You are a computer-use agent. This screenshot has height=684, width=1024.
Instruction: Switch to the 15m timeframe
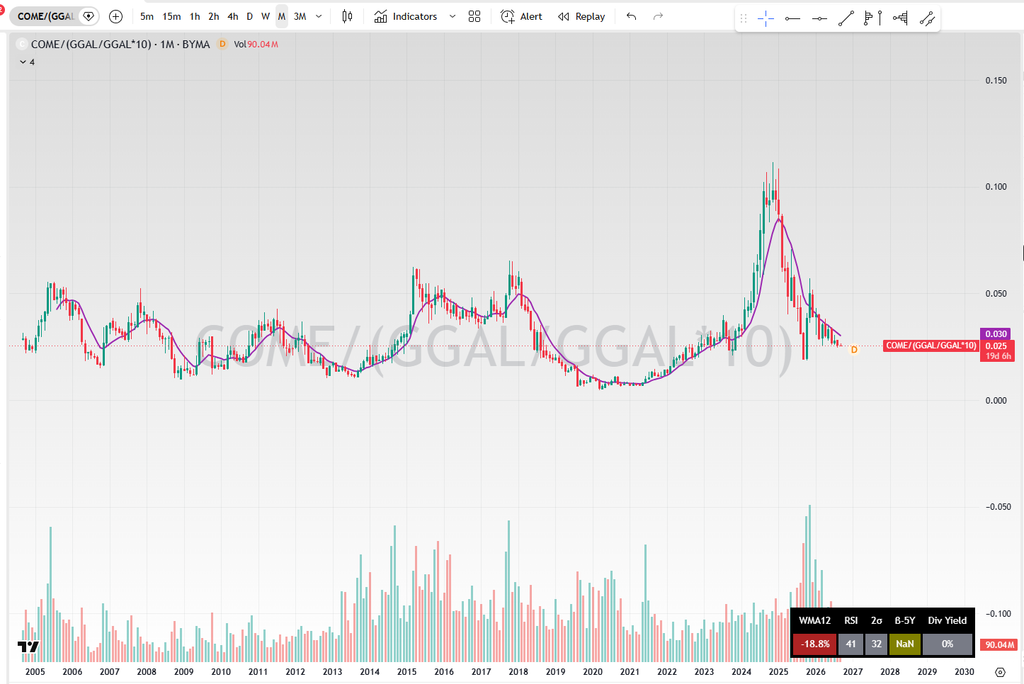(172, 16)
